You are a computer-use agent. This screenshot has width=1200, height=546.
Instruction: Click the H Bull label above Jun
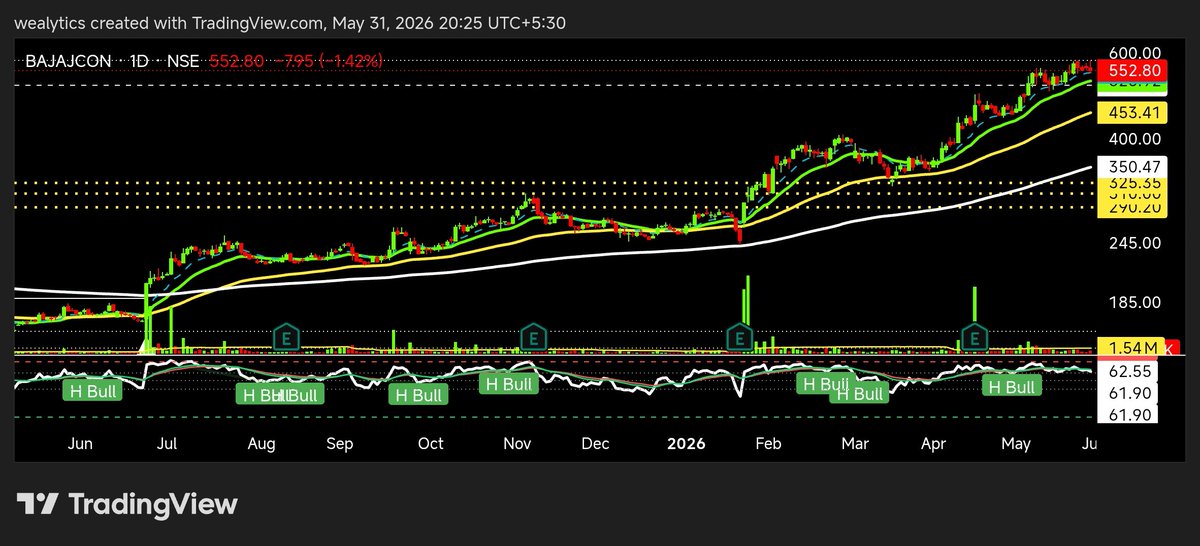pyautogui.click(x=93, y=390)
